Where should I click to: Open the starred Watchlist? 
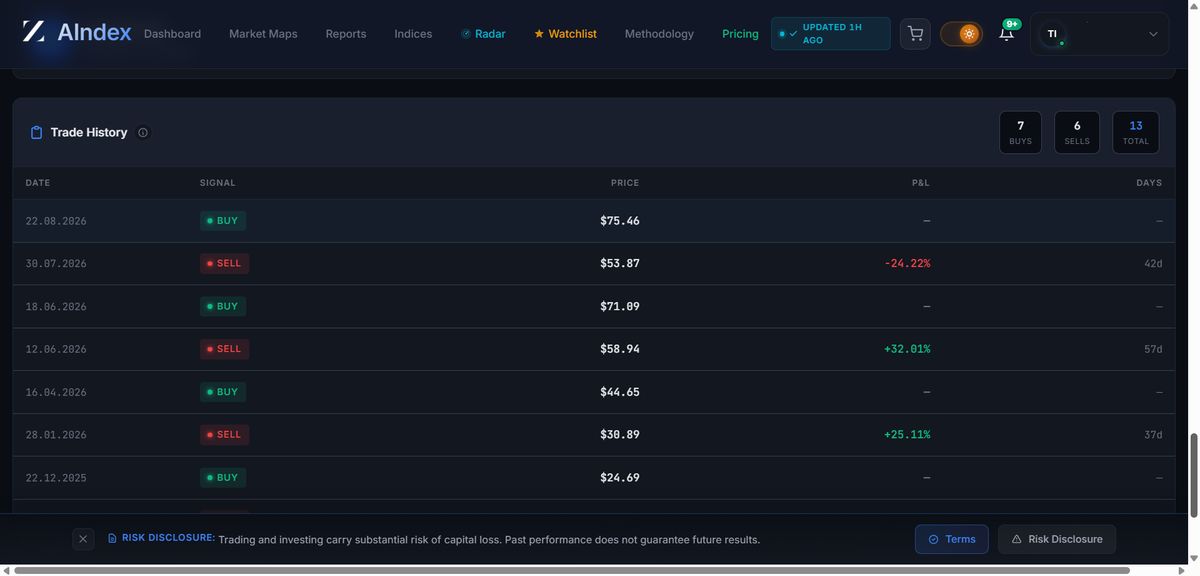pos(565,34)
